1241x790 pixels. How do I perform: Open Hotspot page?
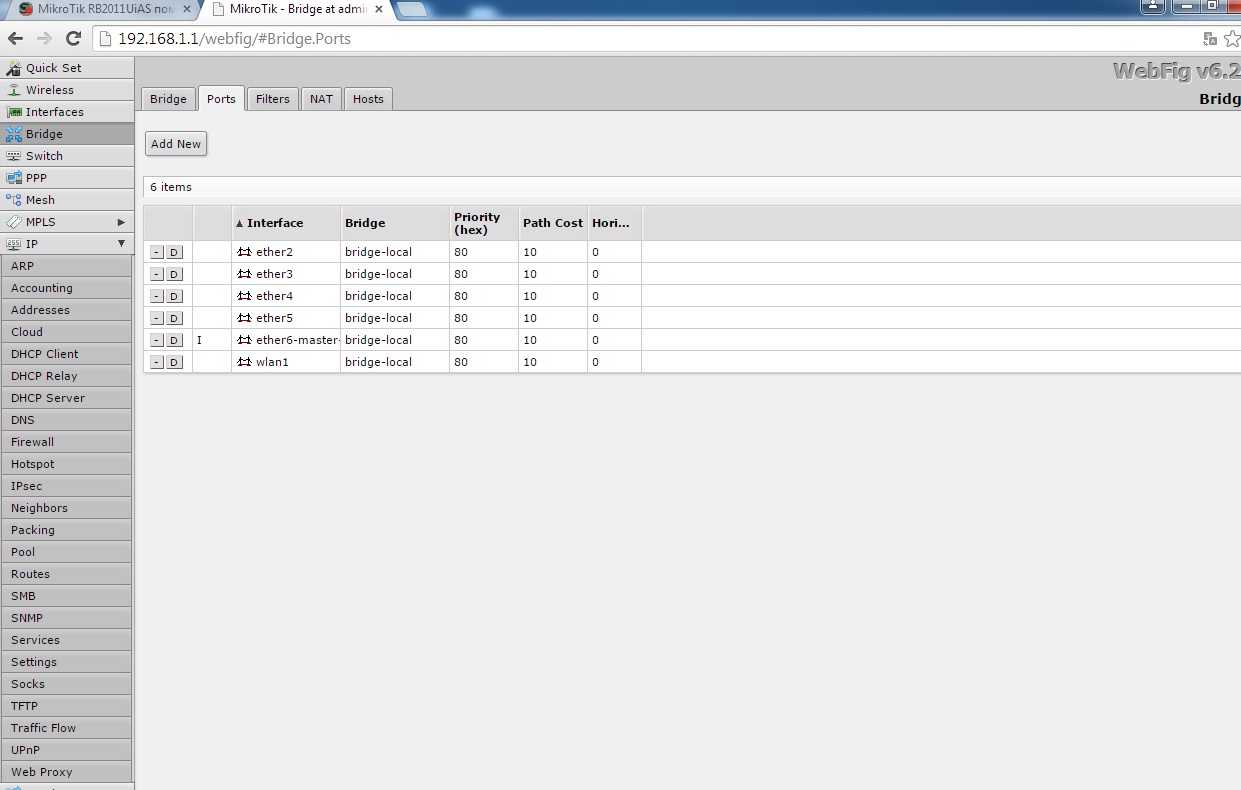point(66,464)
